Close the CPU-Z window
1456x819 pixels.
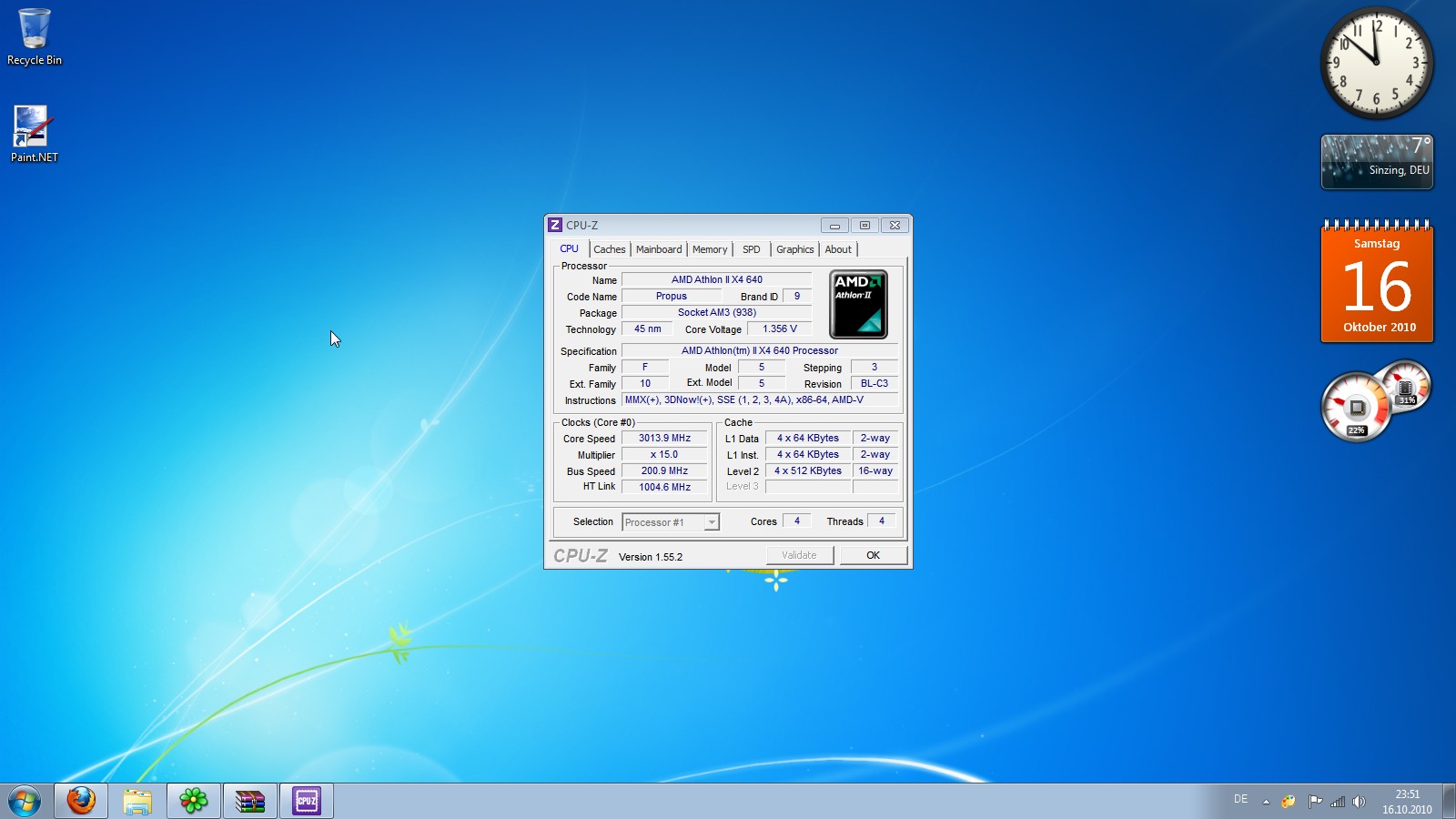(x=895, y=225)
